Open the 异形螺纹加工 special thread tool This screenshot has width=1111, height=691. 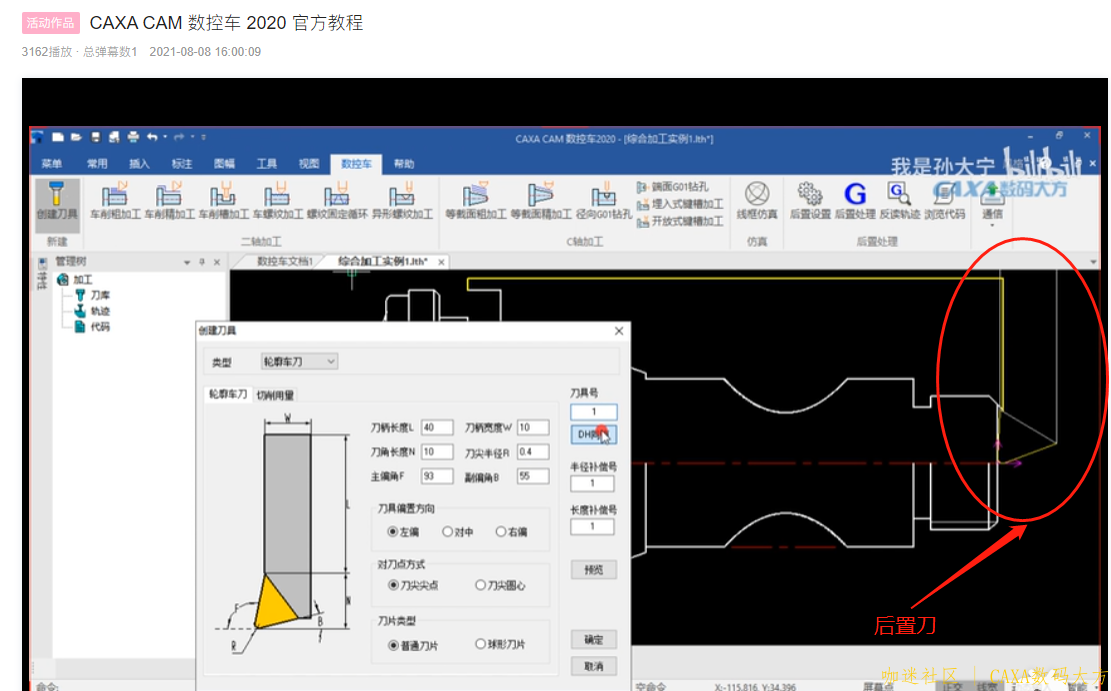point(402,201)
